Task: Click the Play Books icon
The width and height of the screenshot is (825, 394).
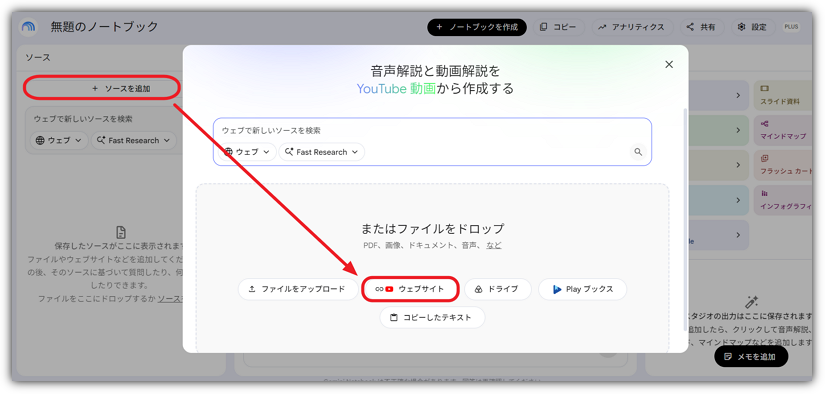Action: click(x=557, y=289)
